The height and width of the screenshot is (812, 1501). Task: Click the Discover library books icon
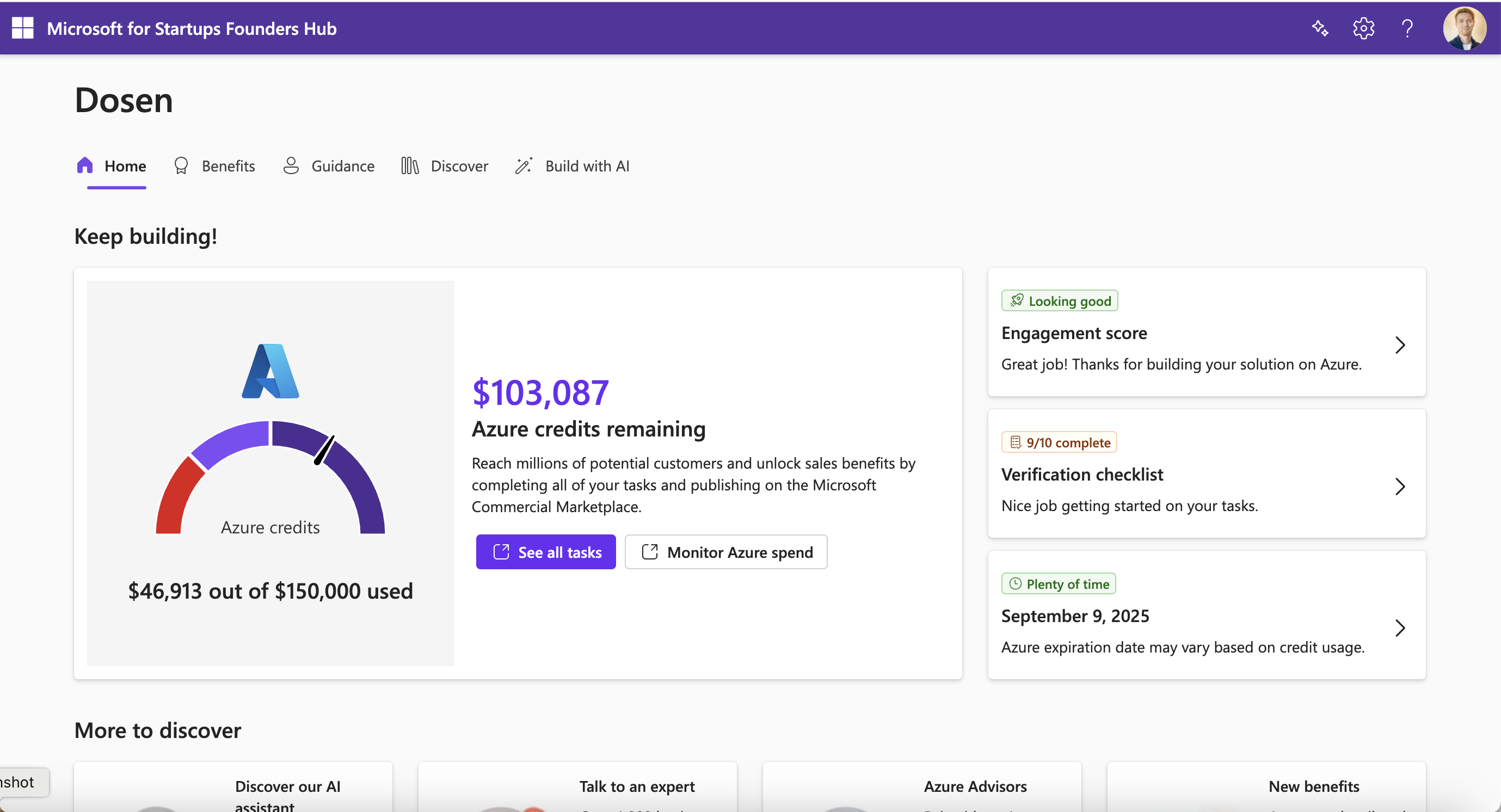point(410,165)
